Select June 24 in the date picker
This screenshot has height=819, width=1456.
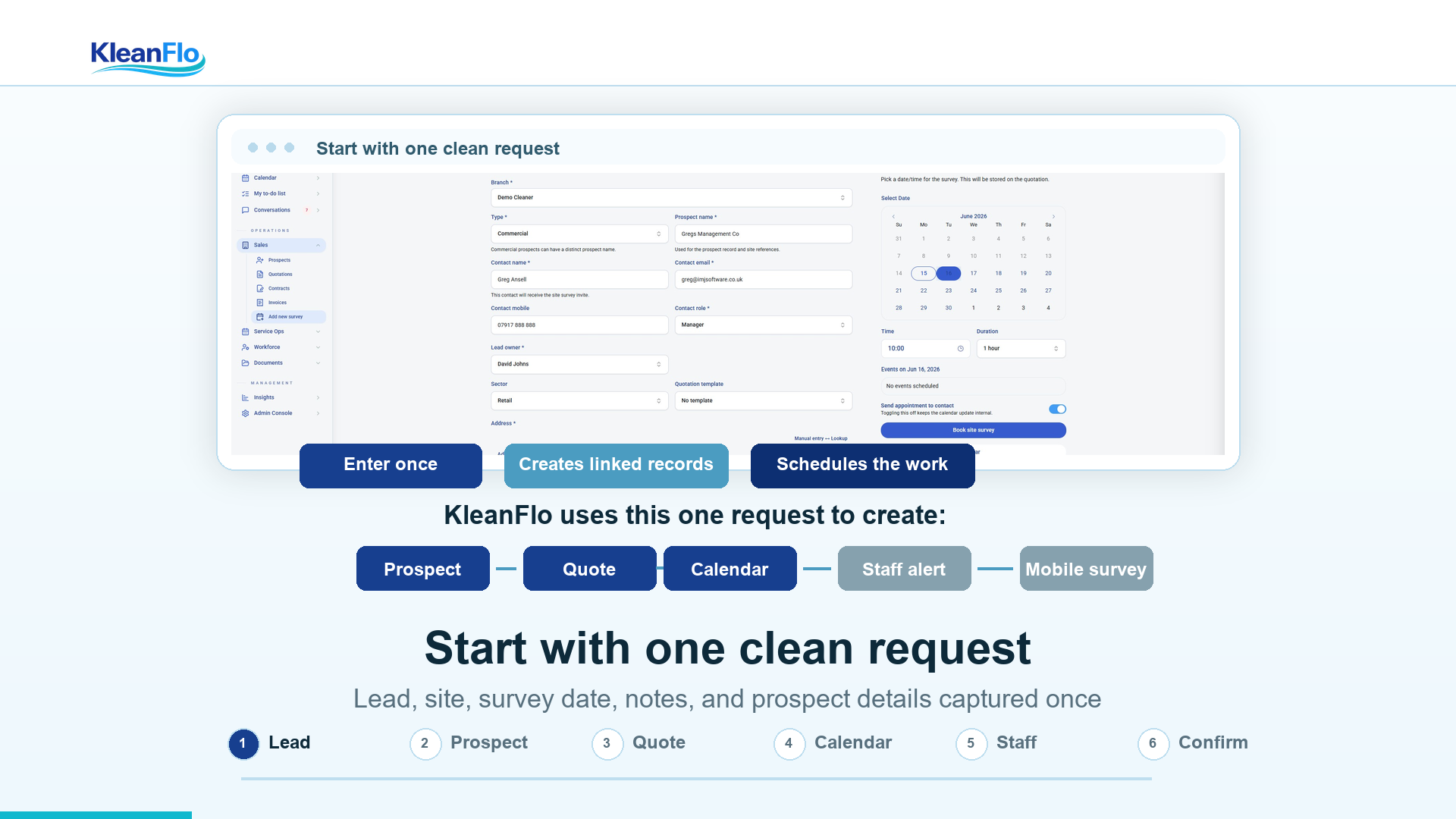tap(974, 291)
